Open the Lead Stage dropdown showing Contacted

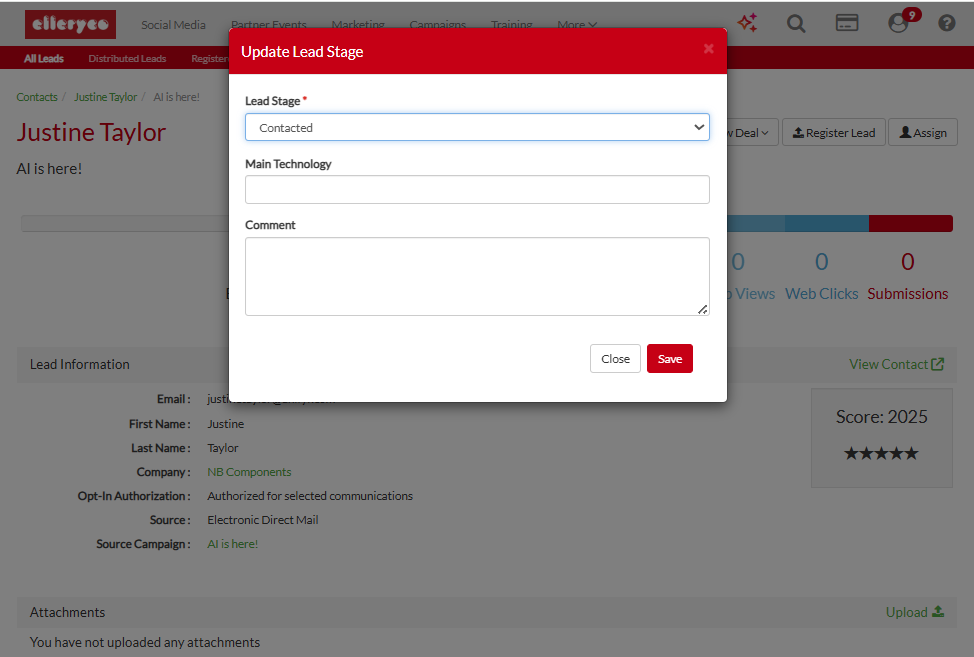pos(477,127)
